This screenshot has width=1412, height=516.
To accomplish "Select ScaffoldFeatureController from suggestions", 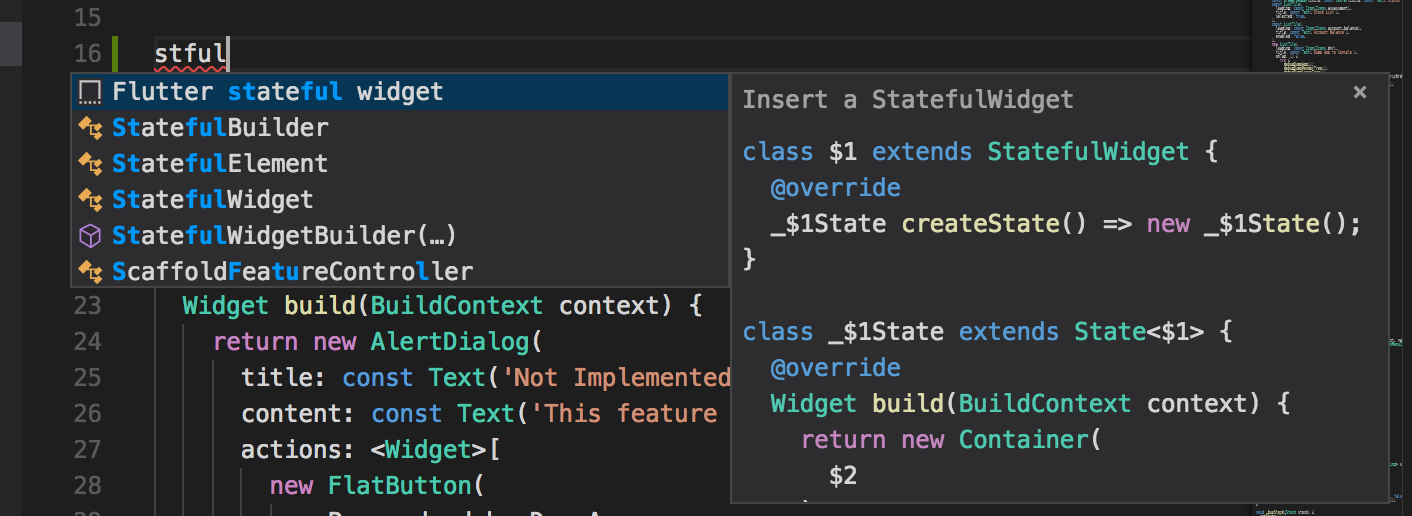I will pyautogui.click(x=292, y=272).
